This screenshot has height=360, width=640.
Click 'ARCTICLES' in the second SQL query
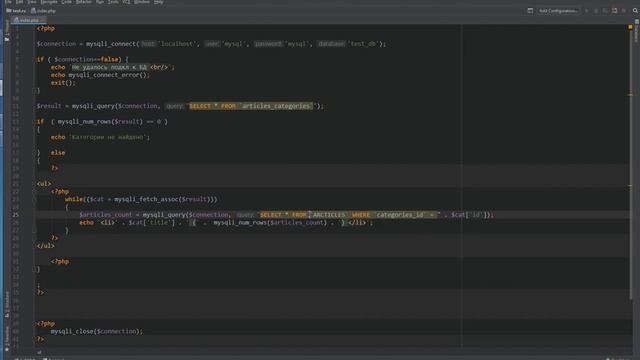(x=329, y=215)
